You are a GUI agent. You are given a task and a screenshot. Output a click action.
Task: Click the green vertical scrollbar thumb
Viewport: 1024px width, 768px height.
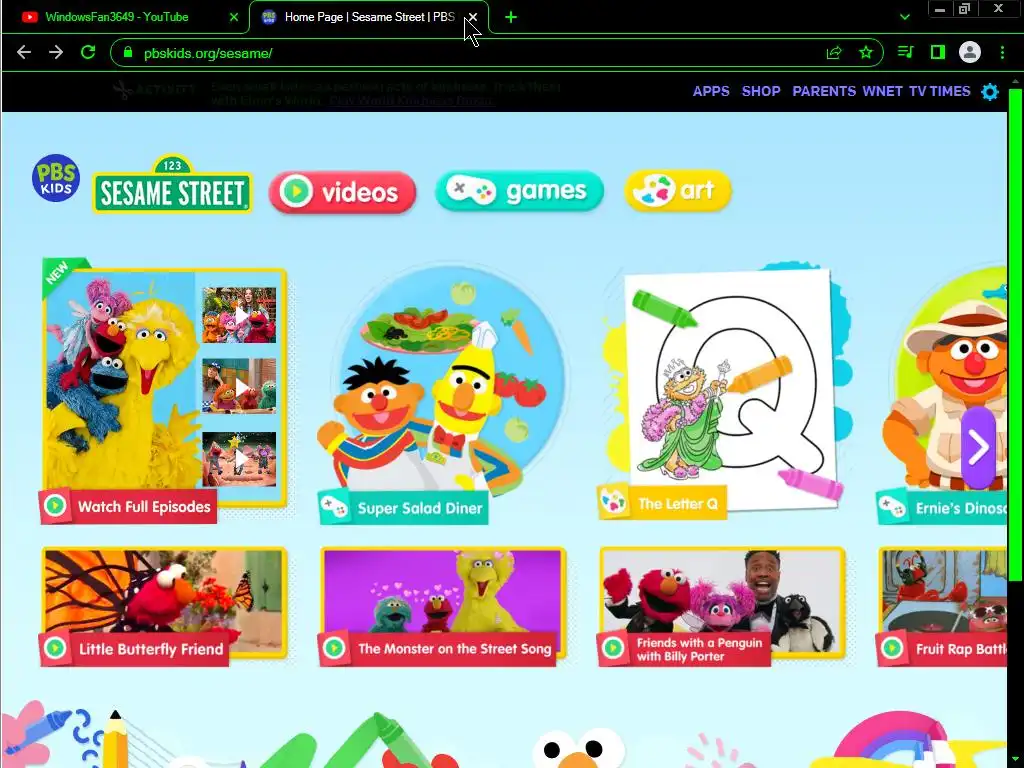pos(1015,333)
